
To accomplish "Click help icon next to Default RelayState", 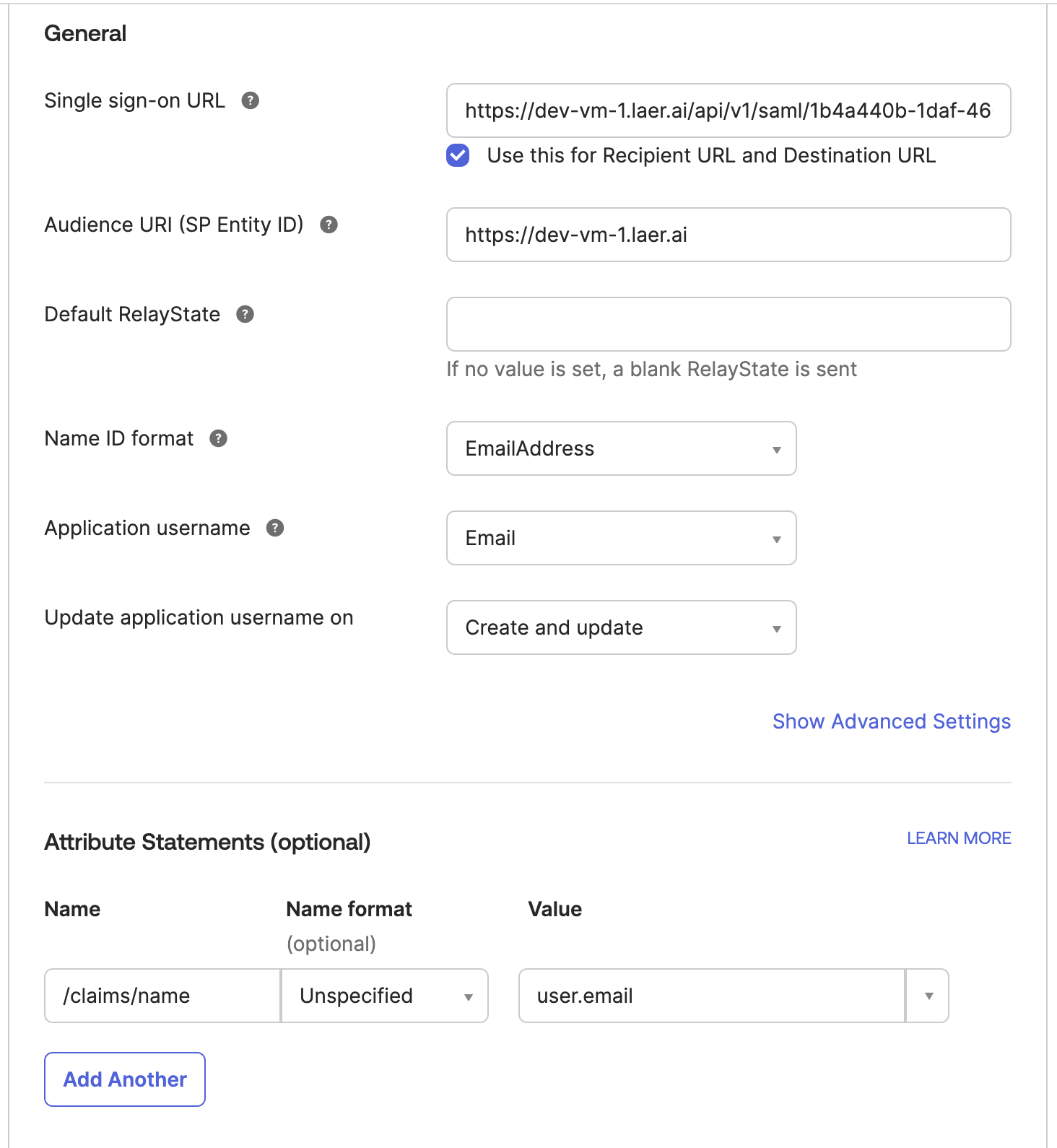I will click(x=245, y=314).
